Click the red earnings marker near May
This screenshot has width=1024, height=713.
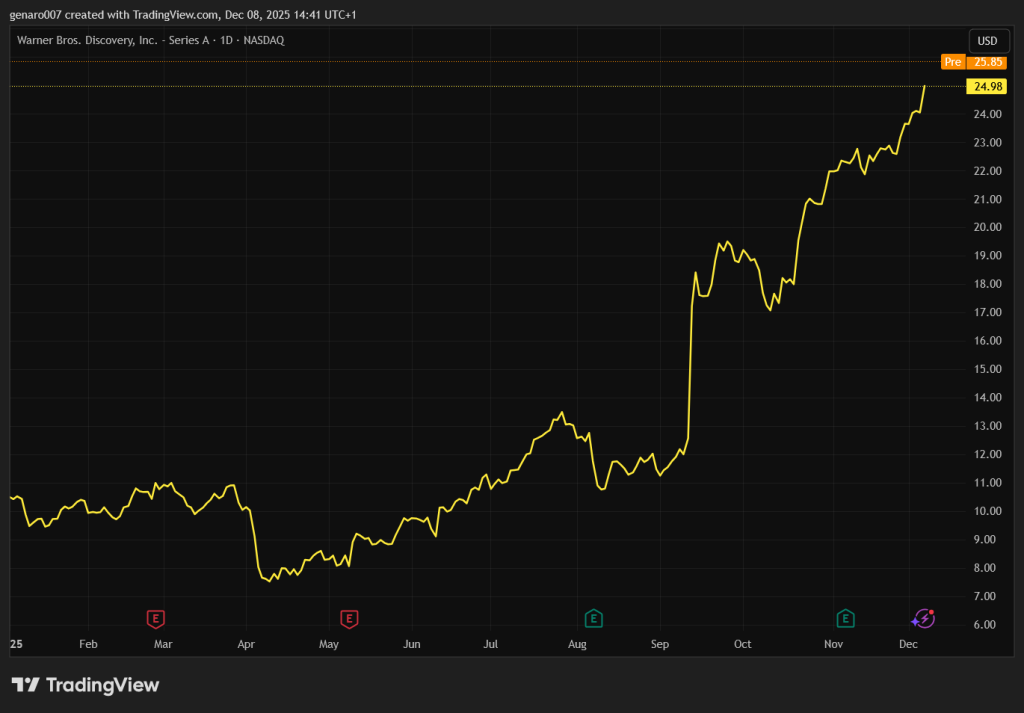click(x=349, y=619)
